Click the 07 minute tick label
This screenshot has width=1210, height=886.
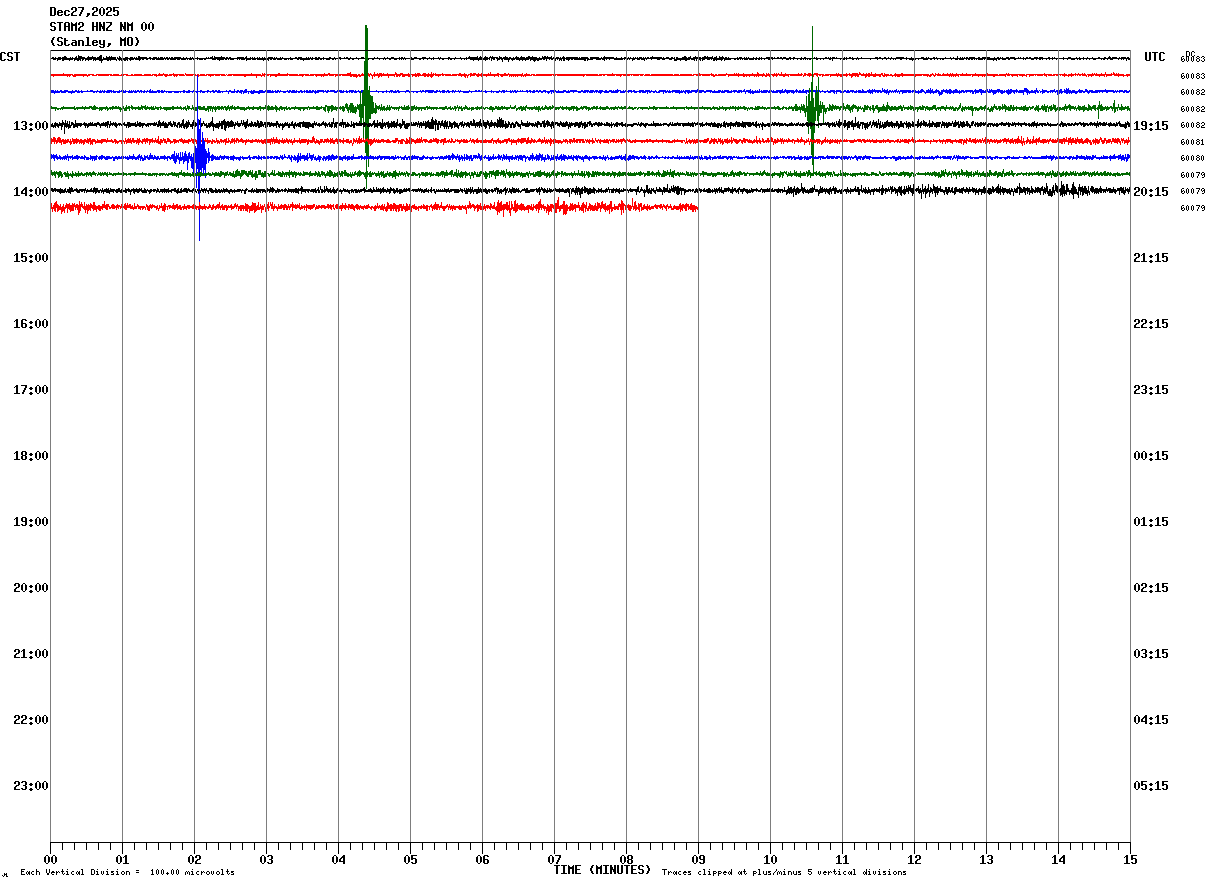(x=554, y=859)
